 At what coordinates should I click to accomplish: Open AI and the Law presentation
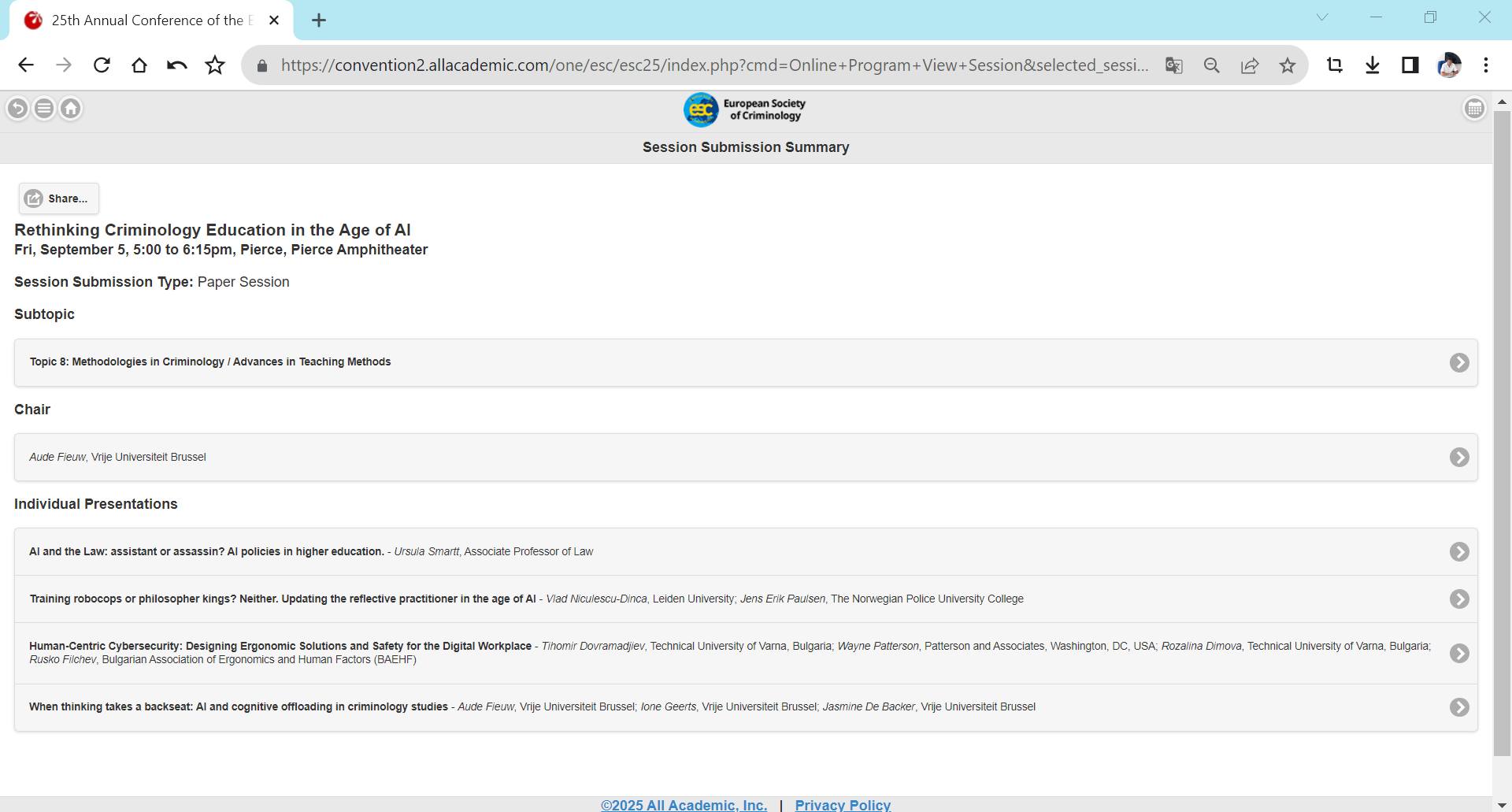[1459, 552]
